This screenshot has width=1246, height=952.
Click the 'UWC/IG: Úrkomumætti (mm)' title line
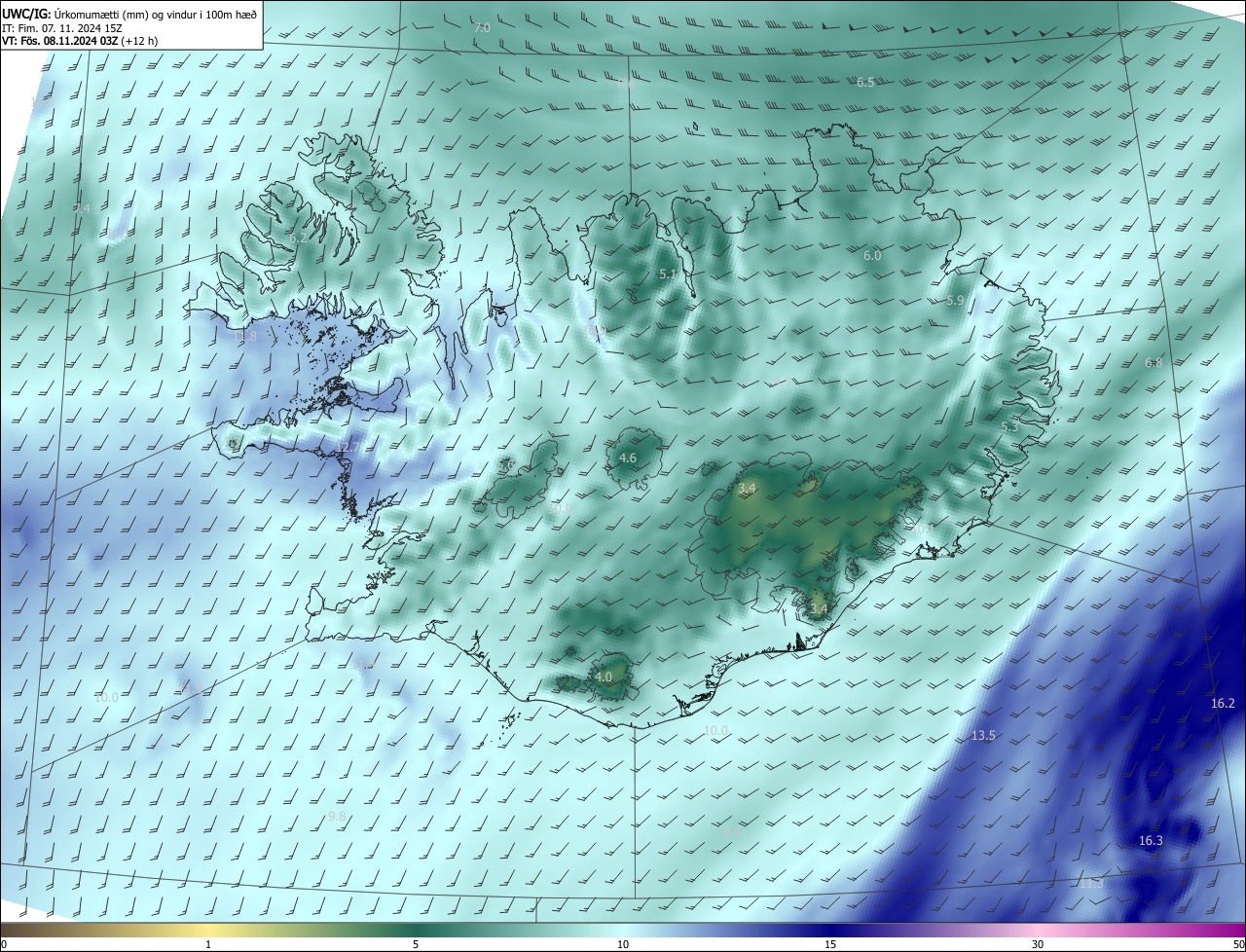[130, 13]
